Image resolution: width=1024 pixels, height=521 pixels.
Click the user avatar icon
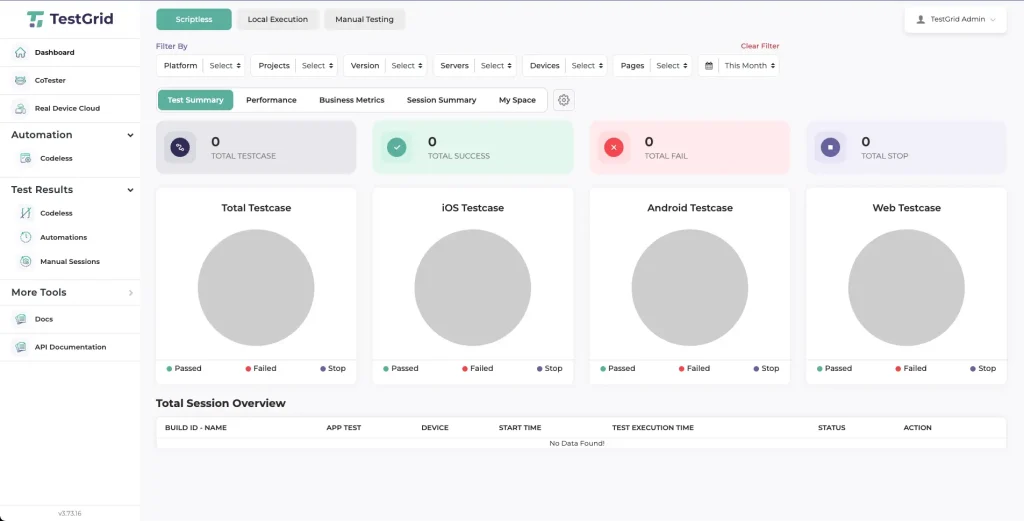click(x=921, y=20)
